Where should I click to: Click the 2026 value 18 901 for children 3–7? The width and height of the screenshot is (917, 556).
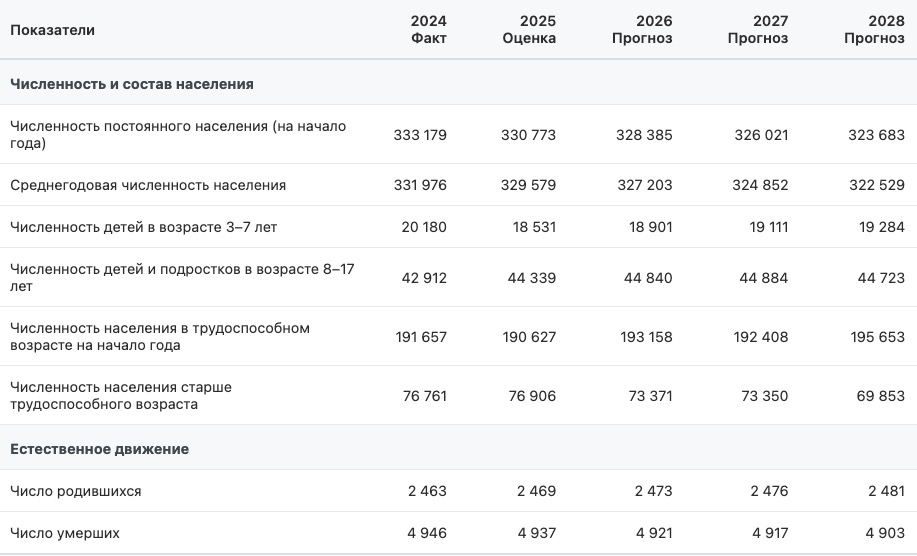[x=648, y=227]
